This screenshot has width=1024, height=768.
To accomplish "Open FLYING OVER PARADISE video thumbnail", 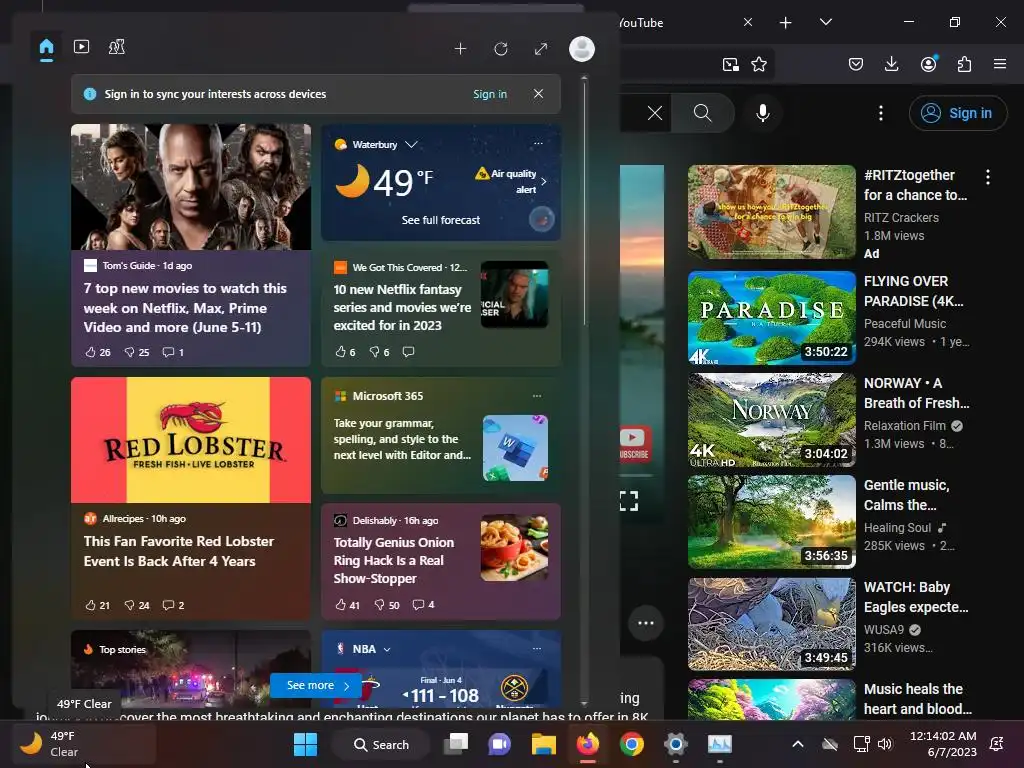I will [x=771, y=318].
